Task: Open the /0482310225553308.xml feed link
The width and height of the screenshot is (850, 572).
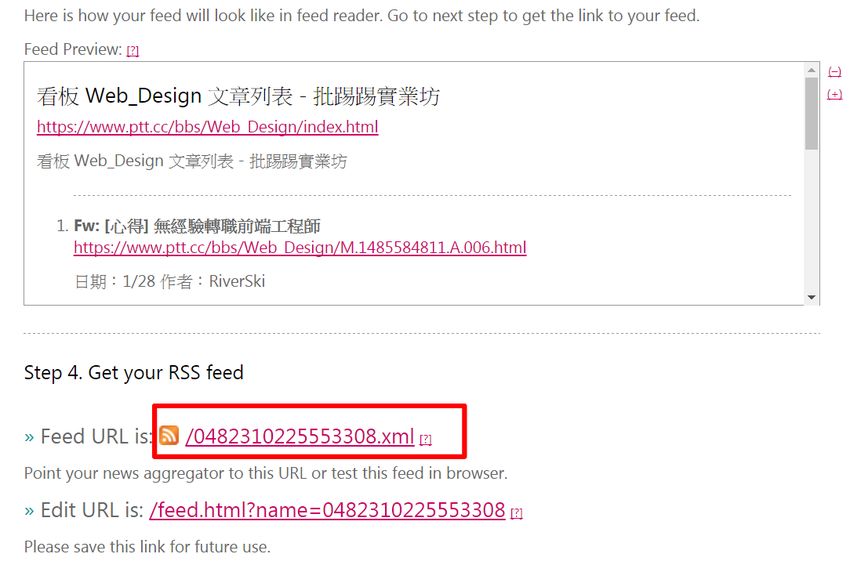Action: tap(300, 436)
